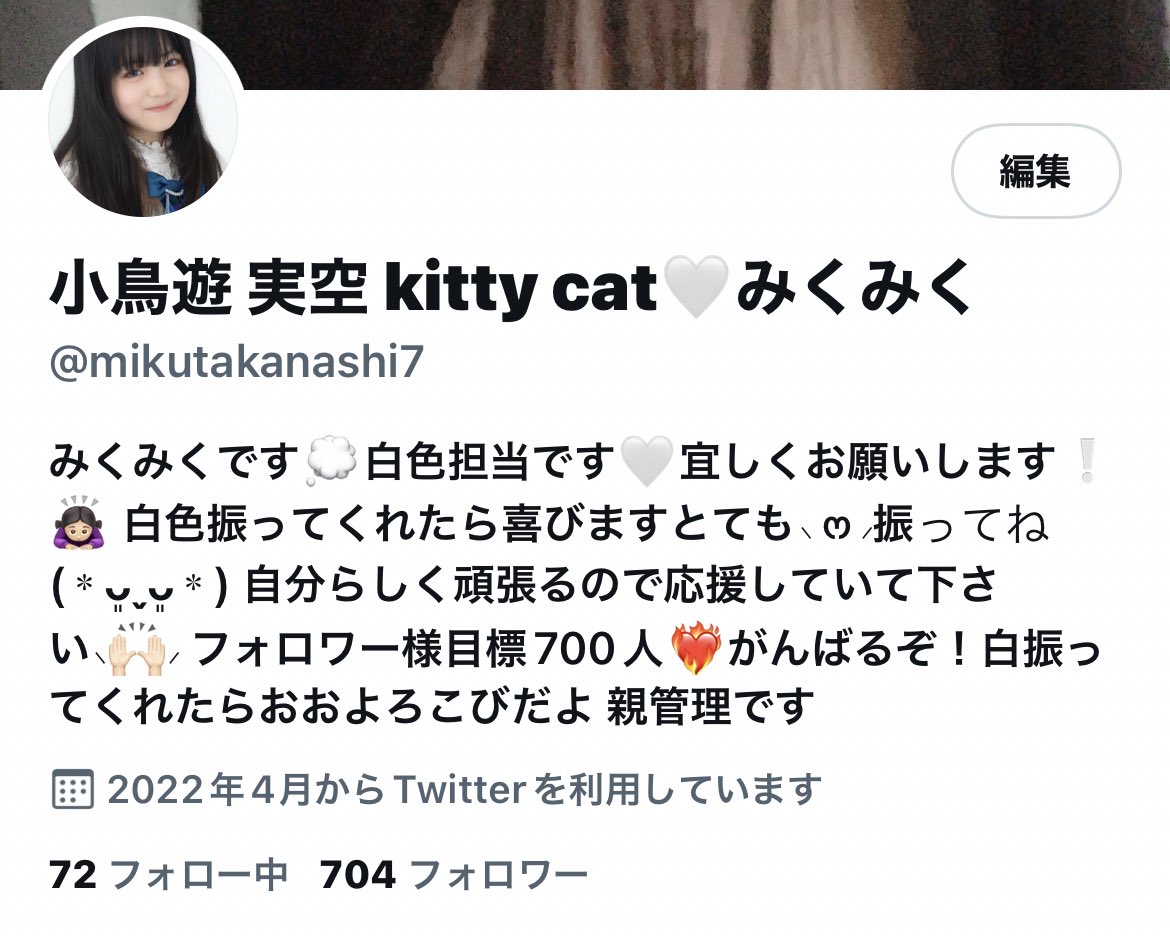Screen dimensions: 1170x936
Task: Open the 704 フォロワー followers list
Action: pyautogui.click(x=454, y=874)
